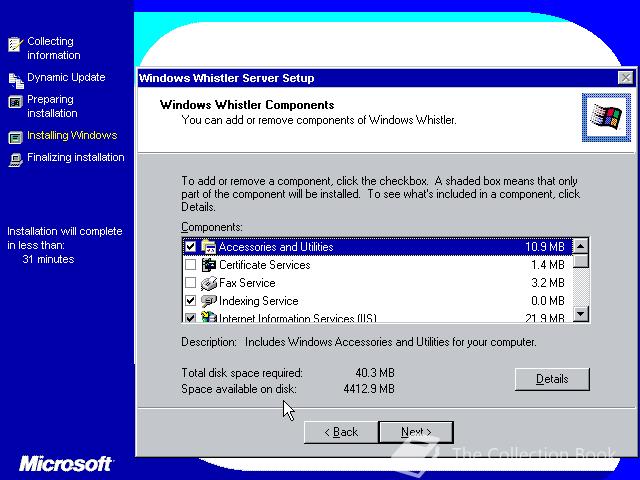
Task: Click the Preparing installation step icon
Action: (x=15, y=102)
